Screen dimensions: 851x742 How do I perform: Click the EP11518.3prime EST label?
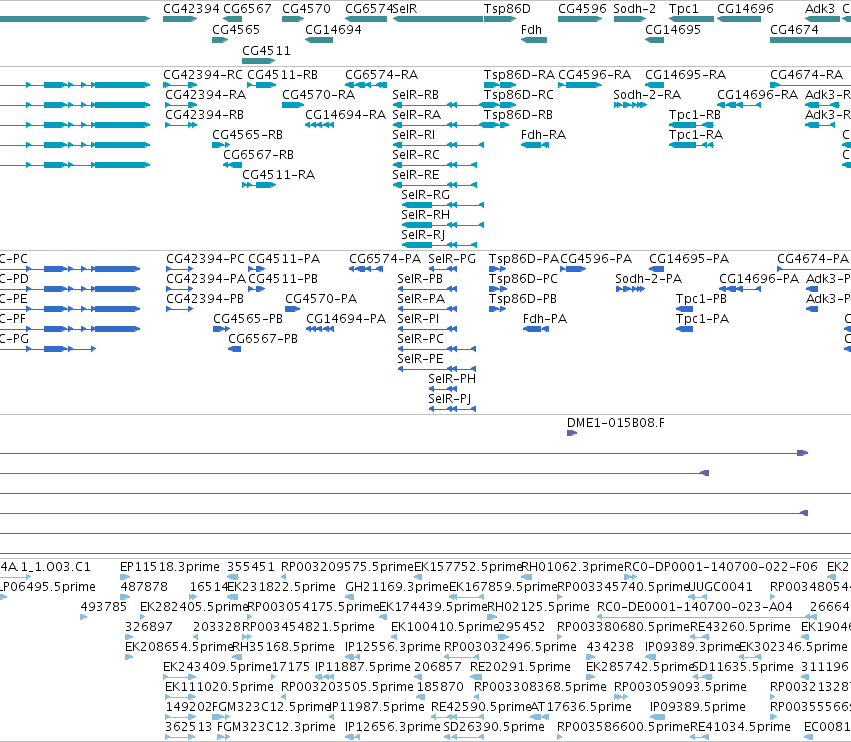tap(170, 567)
